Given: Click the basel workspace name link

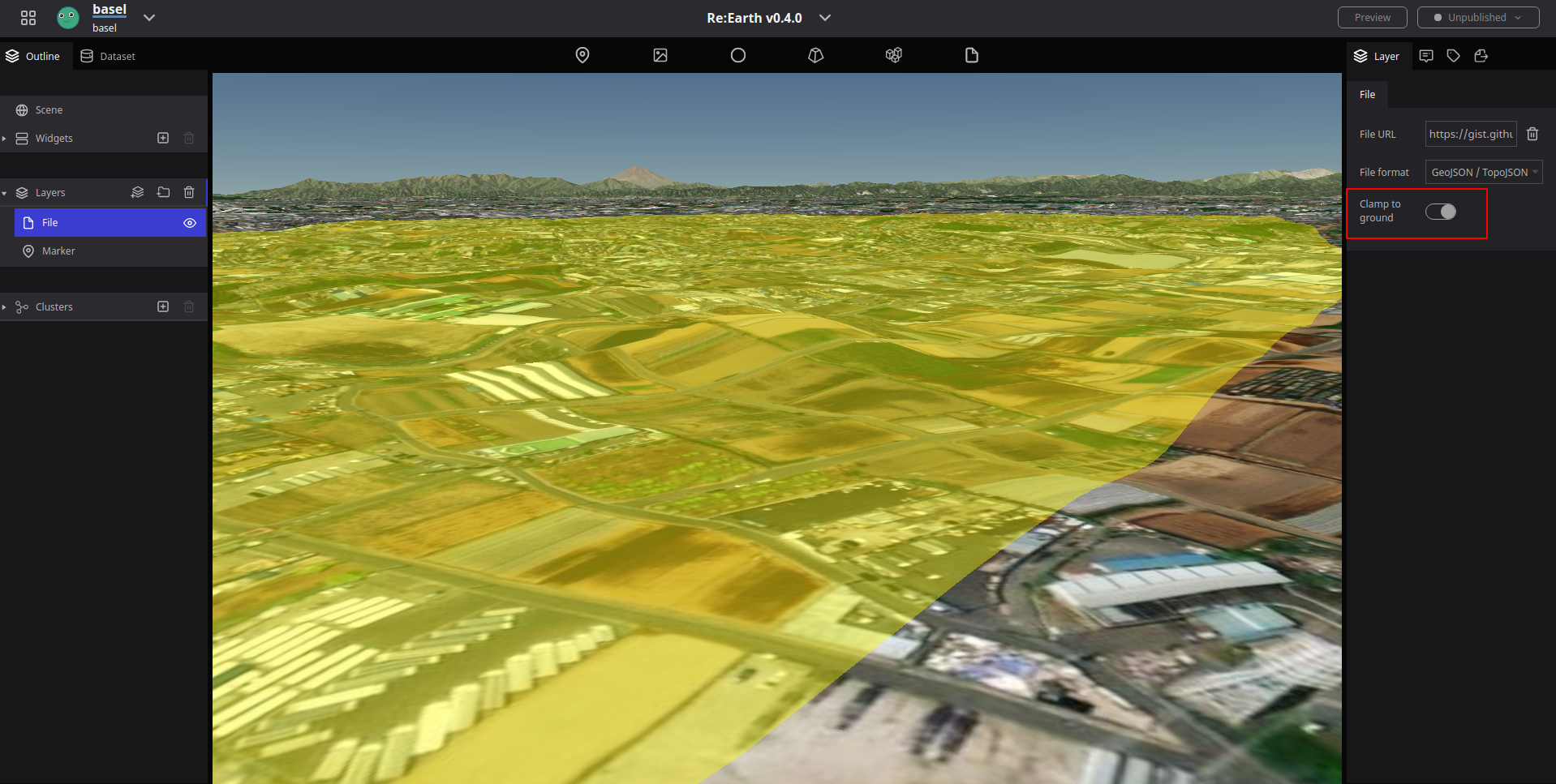Looking at the screenshot, I should point(110,10).
